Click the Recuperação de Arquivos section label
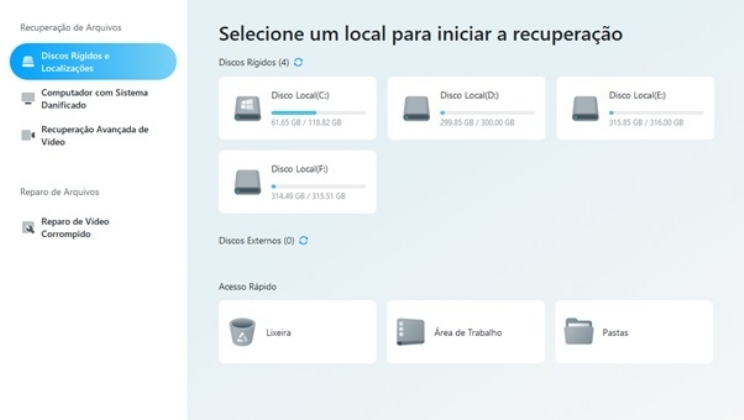Screen dimensions: 744x420 (71, 28)
